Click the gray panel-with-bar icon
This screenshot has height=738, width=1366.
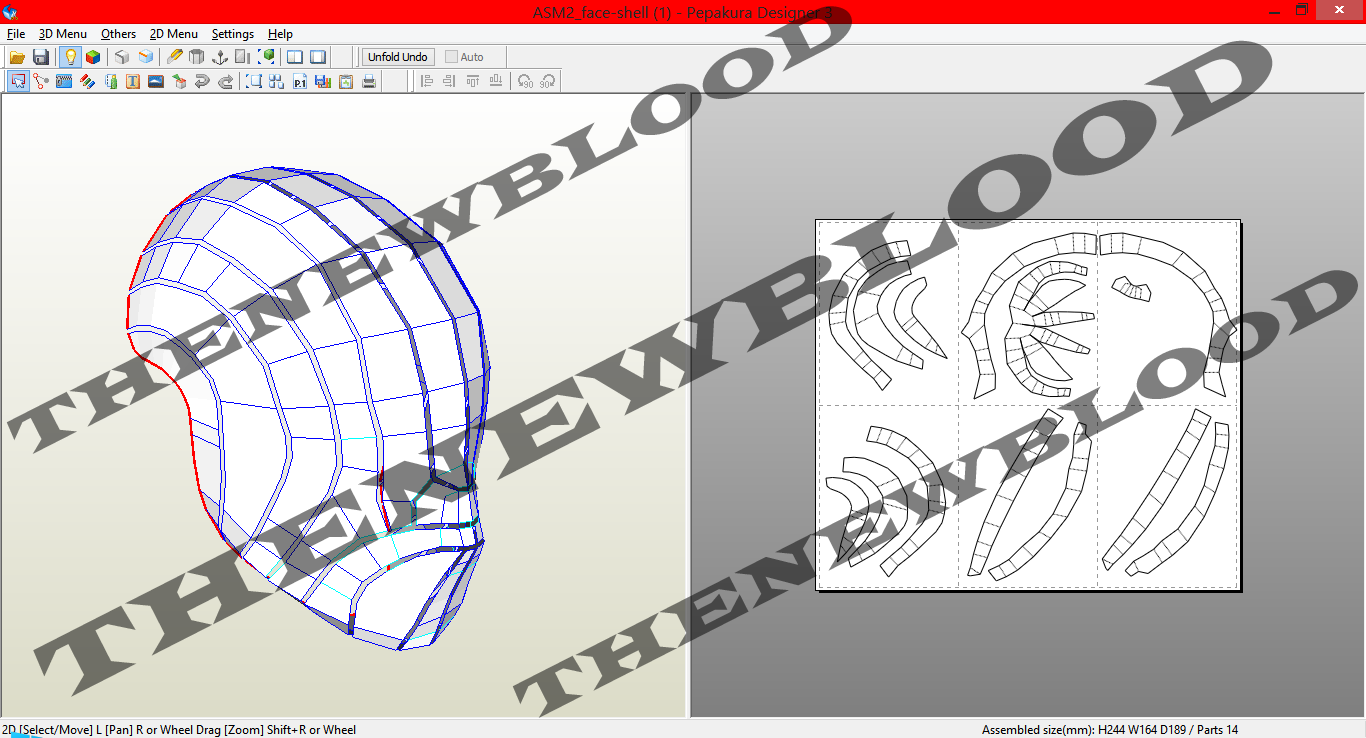(x=243, y=57)
